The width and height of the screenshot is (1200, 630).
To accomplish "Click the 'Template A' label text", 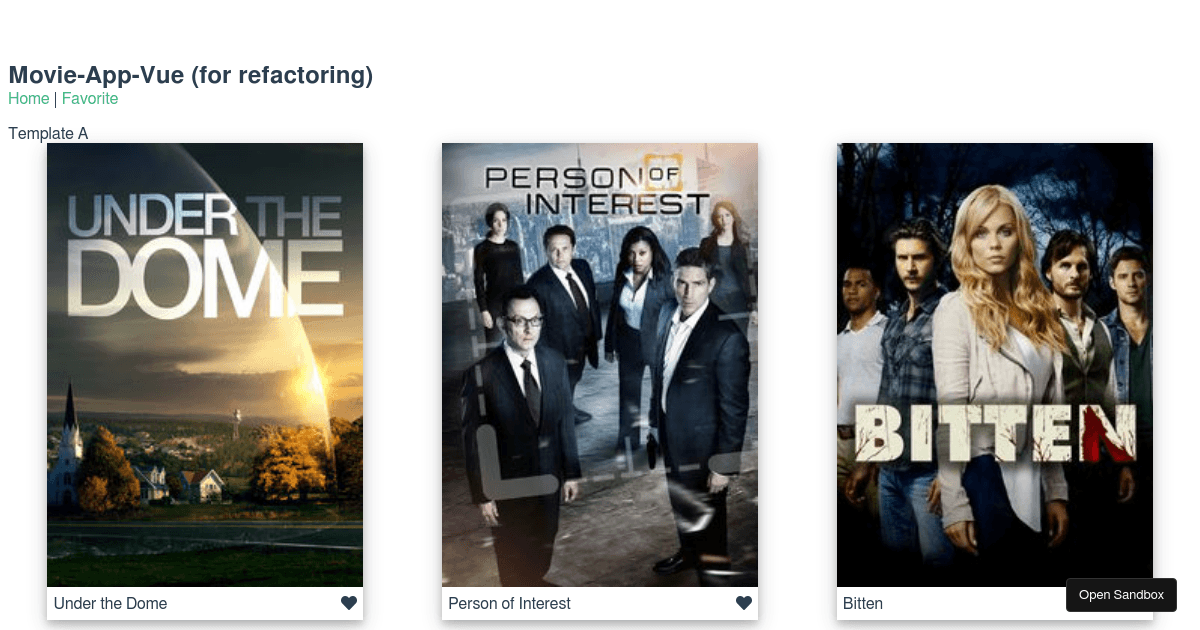I will pos(48,133).
